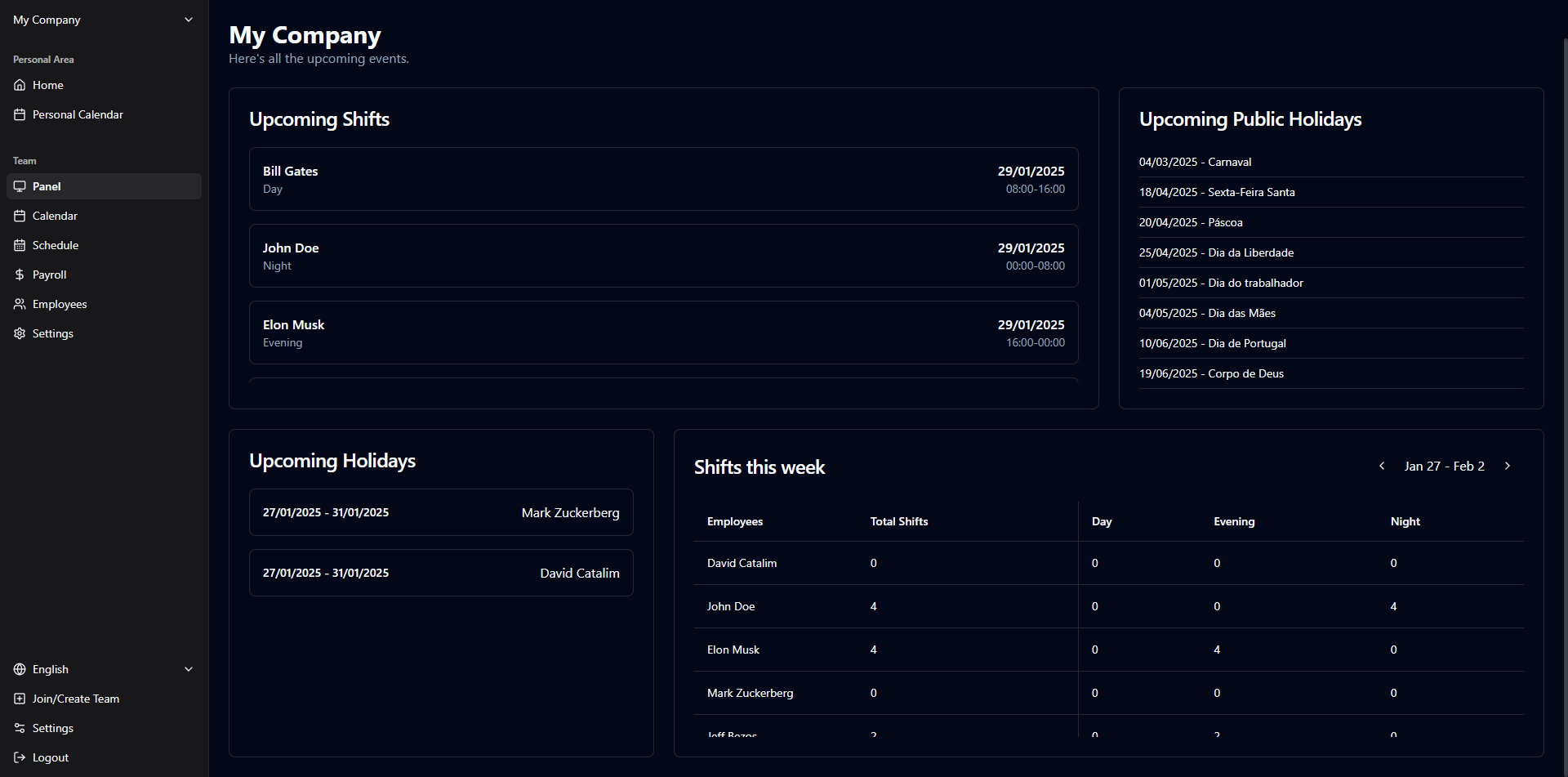1568x777 pixels.
Task: Open the team Calendar menu item
Action: 55,216
